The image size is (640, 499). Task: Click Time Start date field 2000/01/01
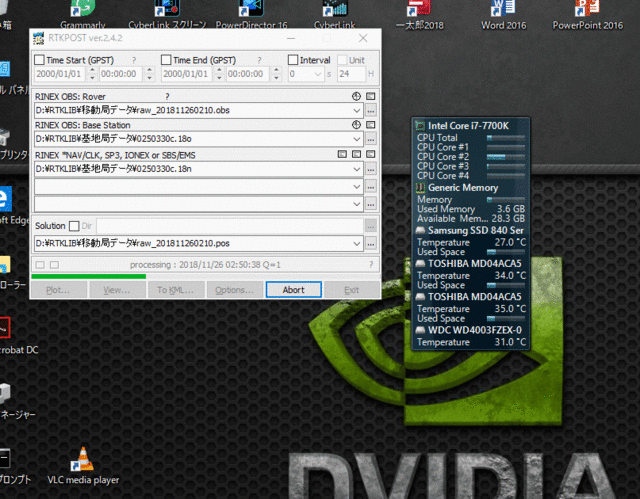click(60, 74)
